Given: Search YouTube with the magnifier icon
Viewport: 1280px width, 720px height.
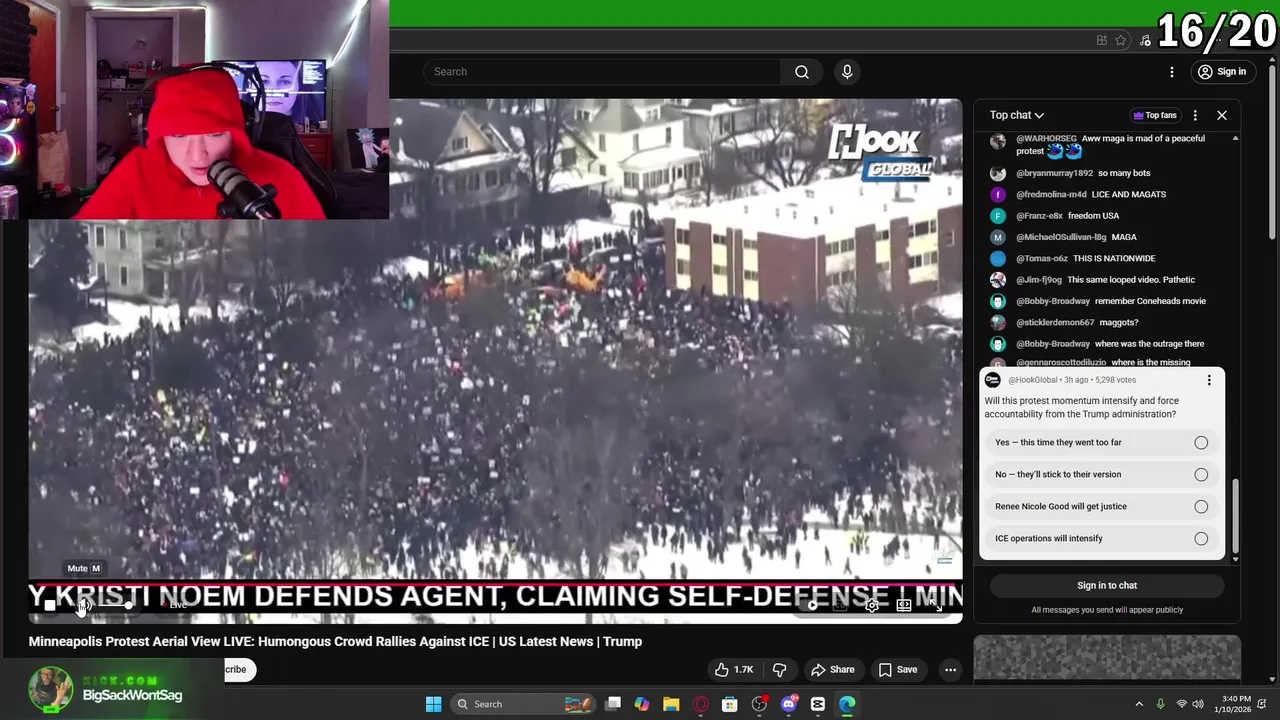Looking at the screenshot, I should point(802,72).
